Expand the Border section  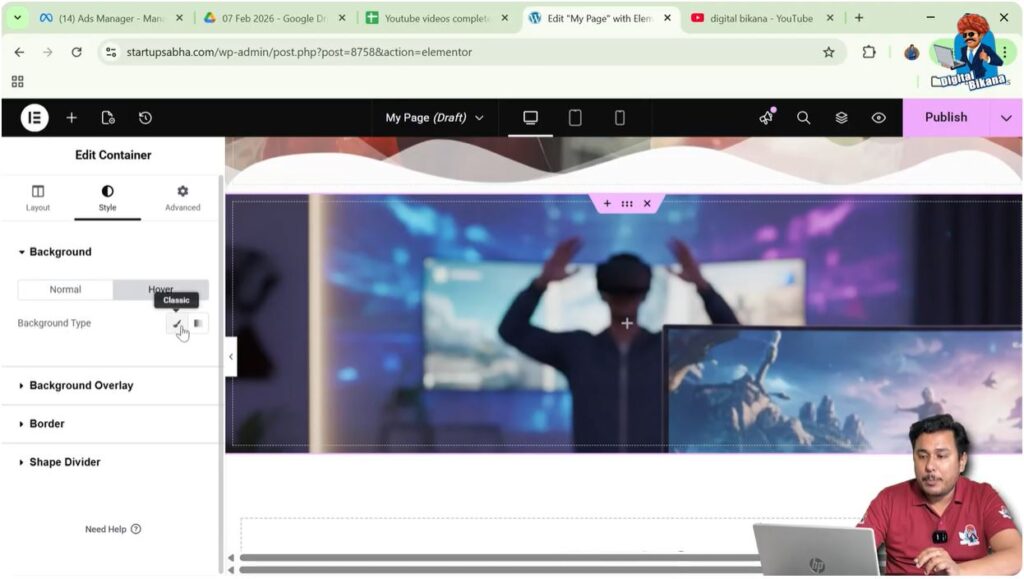pyautogui.click(x=46, y=423)
